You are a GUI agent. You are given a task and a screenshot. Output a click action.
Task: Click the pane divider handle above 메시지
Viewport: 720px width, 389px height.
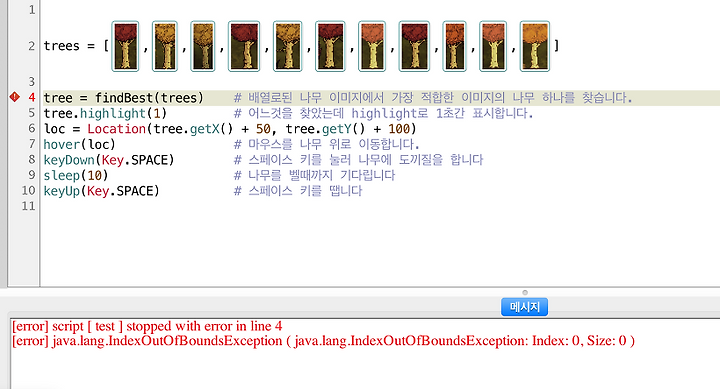[525, 292]
